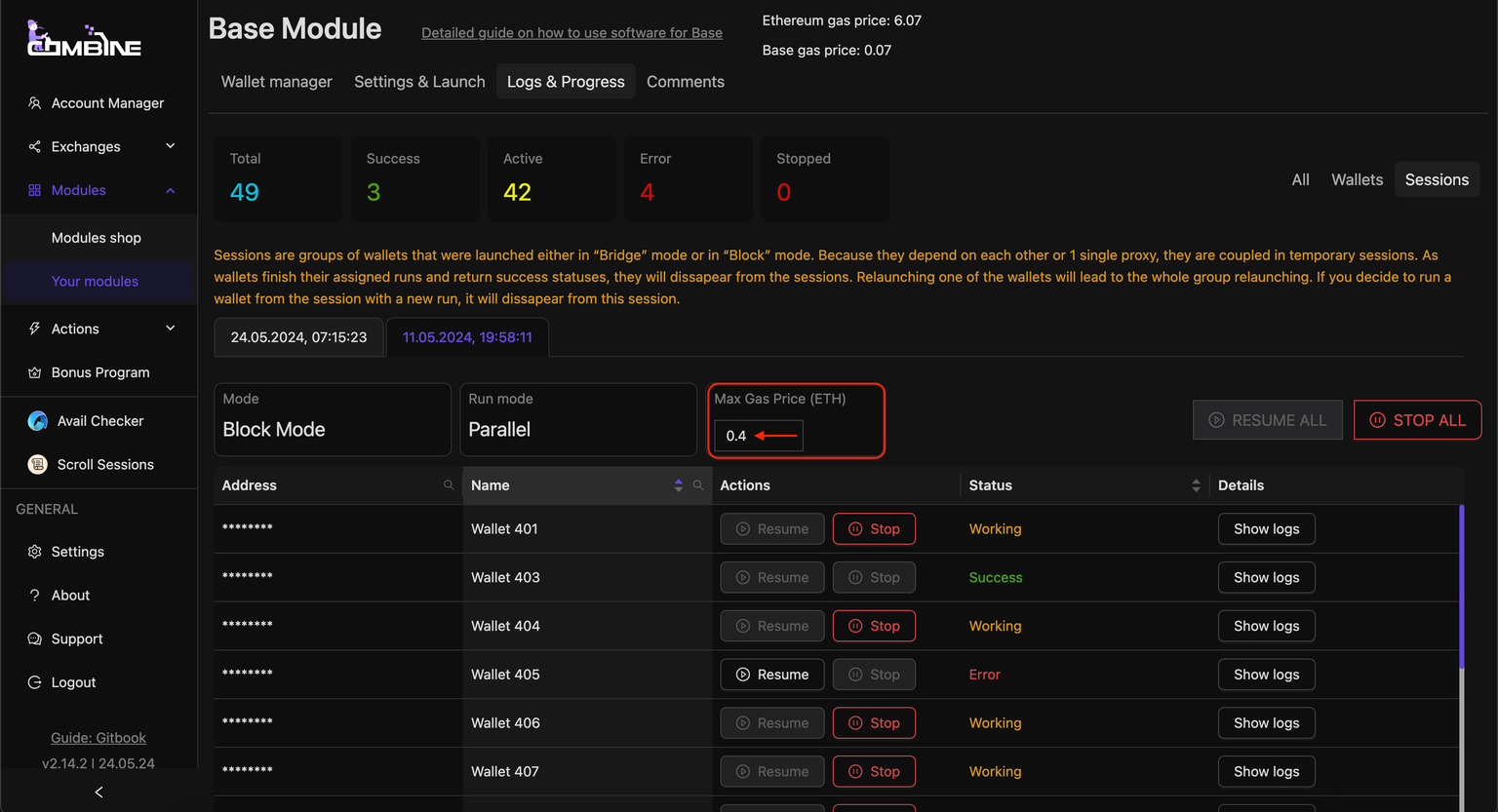Click the Combine logo in sidebar
The width and height of the screenshot is (1498, 812).
coord(84,39)
